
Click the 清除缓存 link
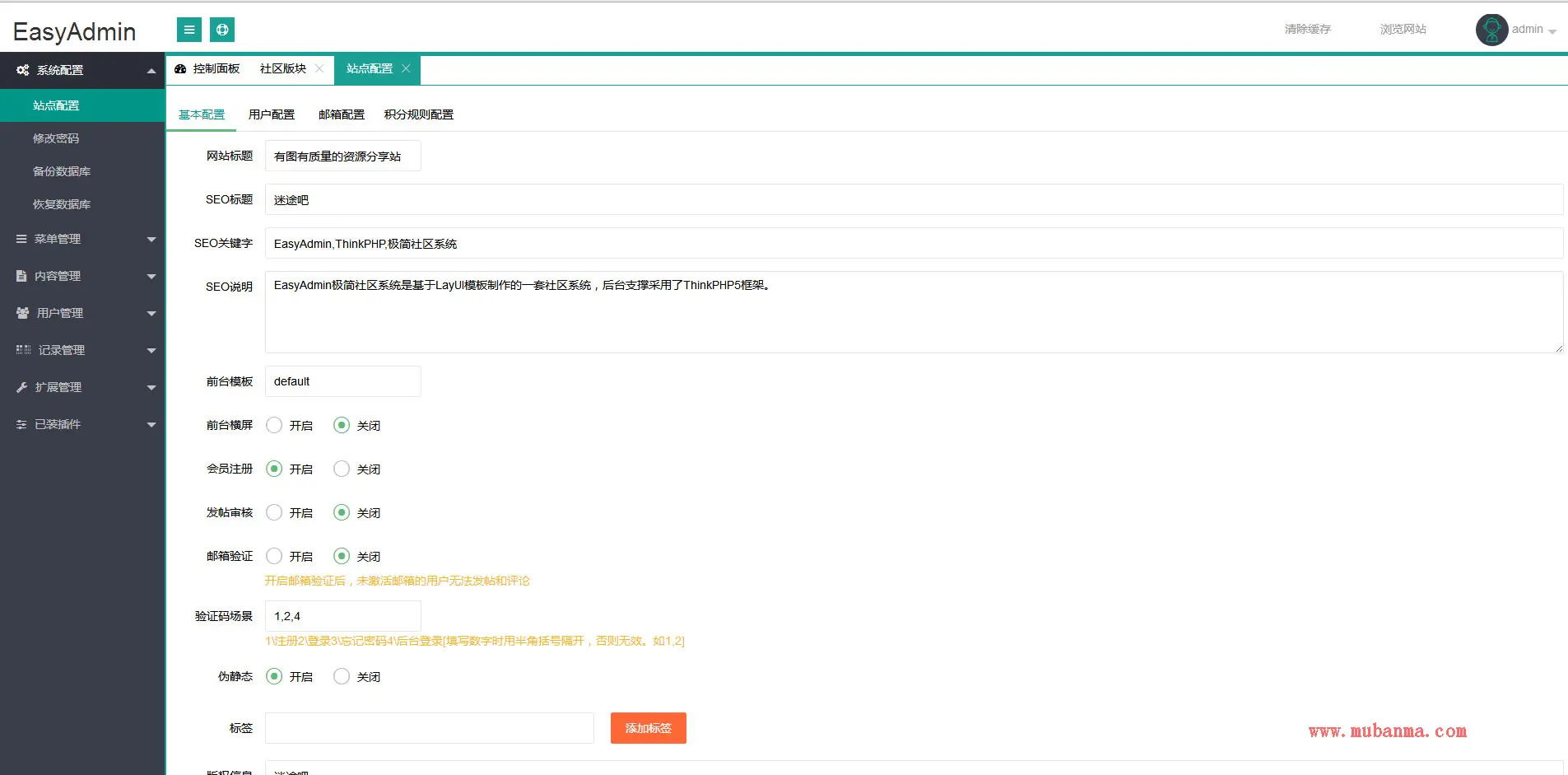point(1307,29)
